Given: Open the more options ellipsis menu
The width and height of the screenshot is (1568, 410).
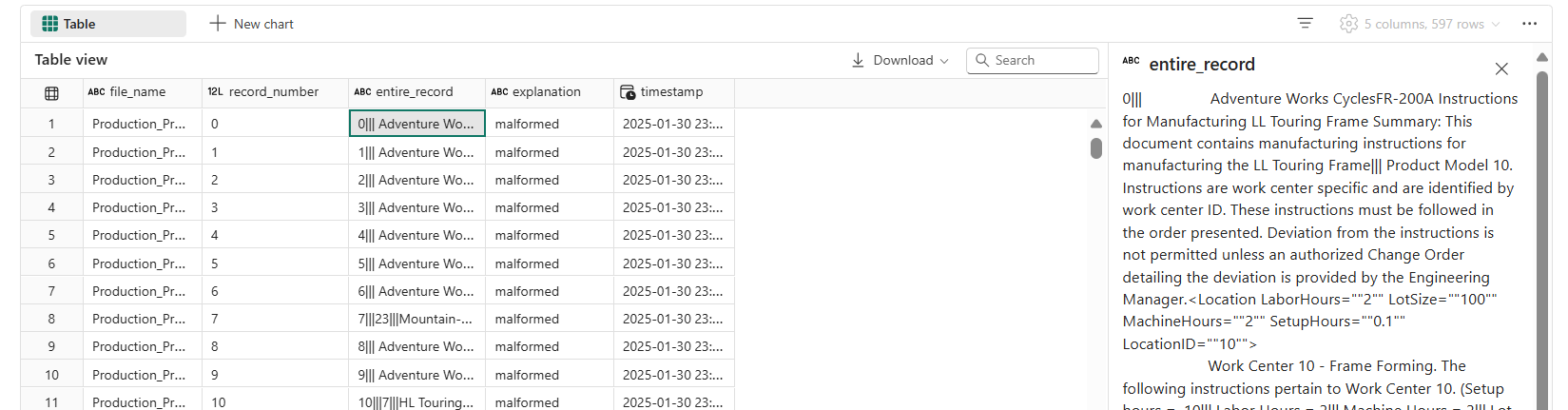Looking at the screenshot, I should pyautogui.click(x=1529, y=24).
